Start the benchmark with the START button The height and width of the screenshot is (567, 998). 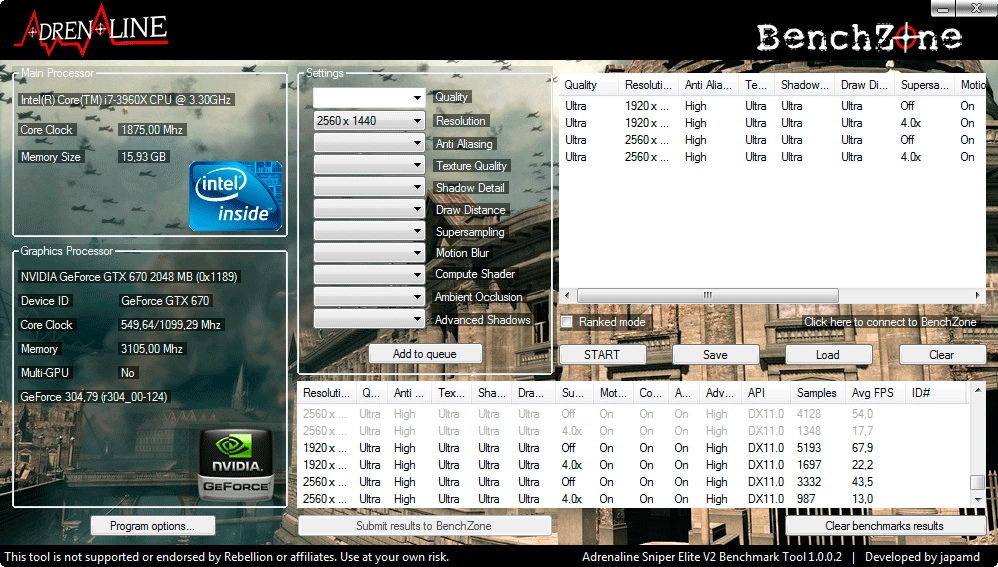pyautogui.click(x=602, y=355)
